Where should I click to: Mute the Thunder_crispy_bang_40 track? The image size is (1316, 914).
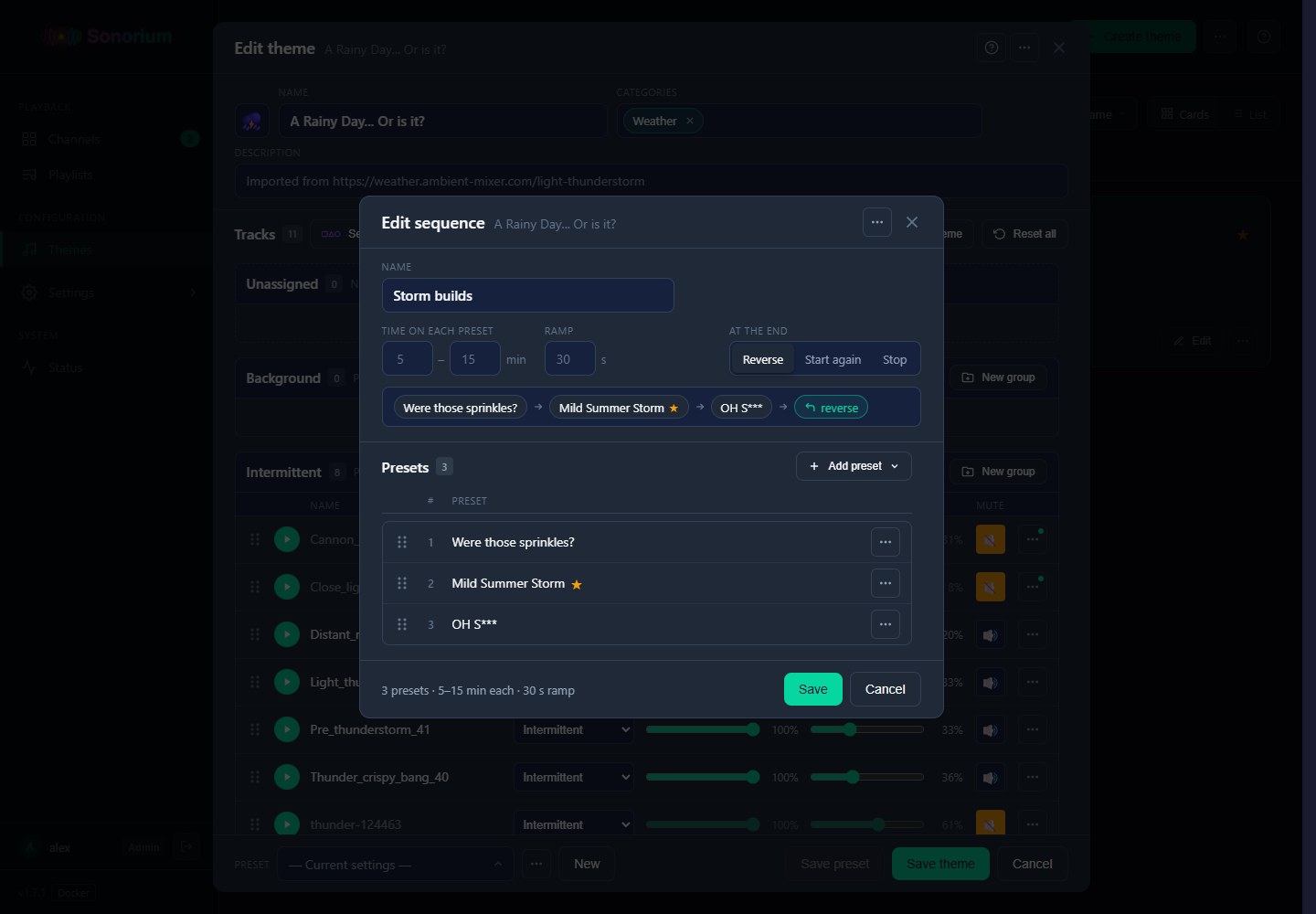(991, 777)
